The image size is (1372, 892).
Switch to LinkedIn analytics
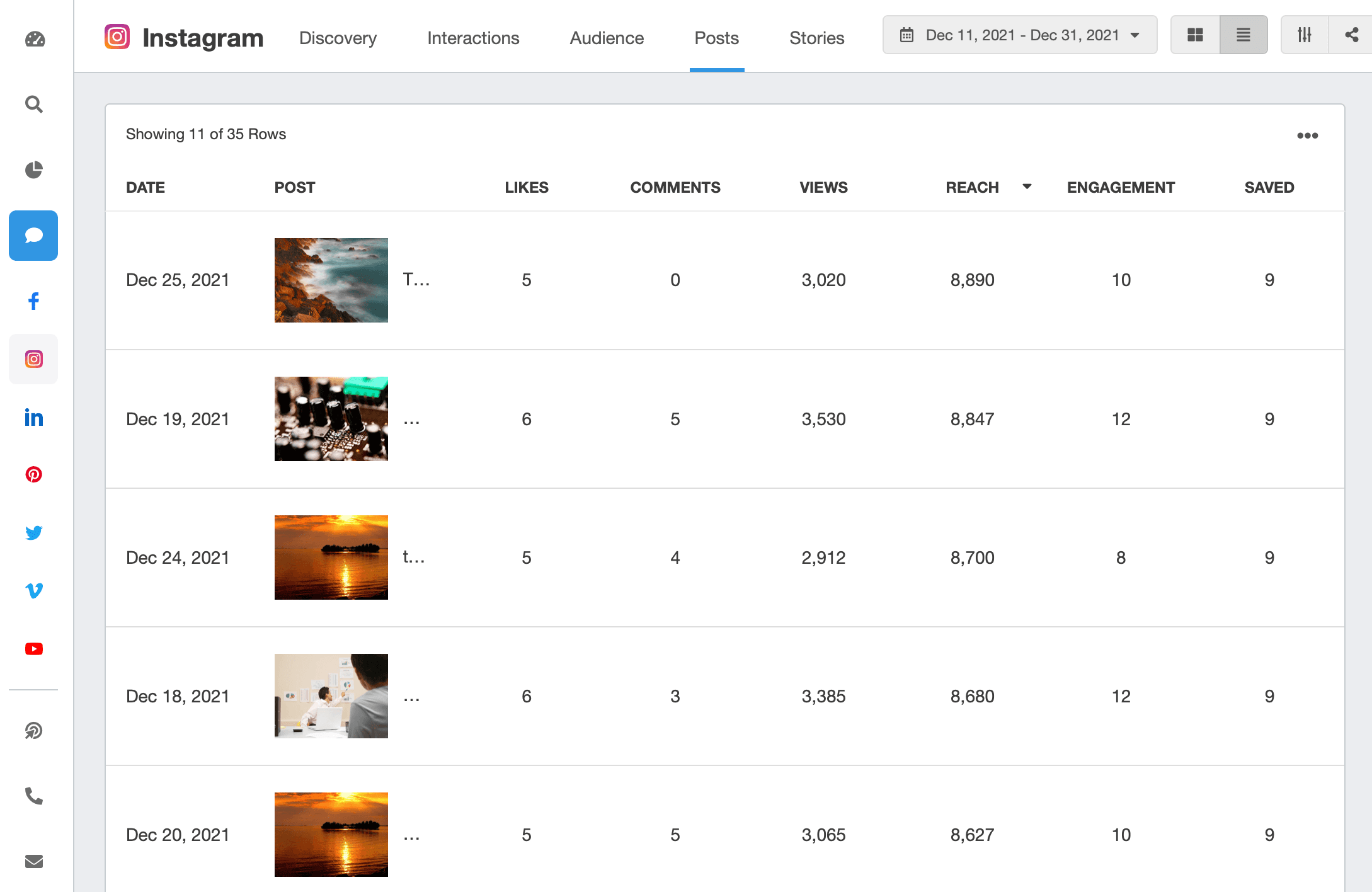click(x=33, y=417)
